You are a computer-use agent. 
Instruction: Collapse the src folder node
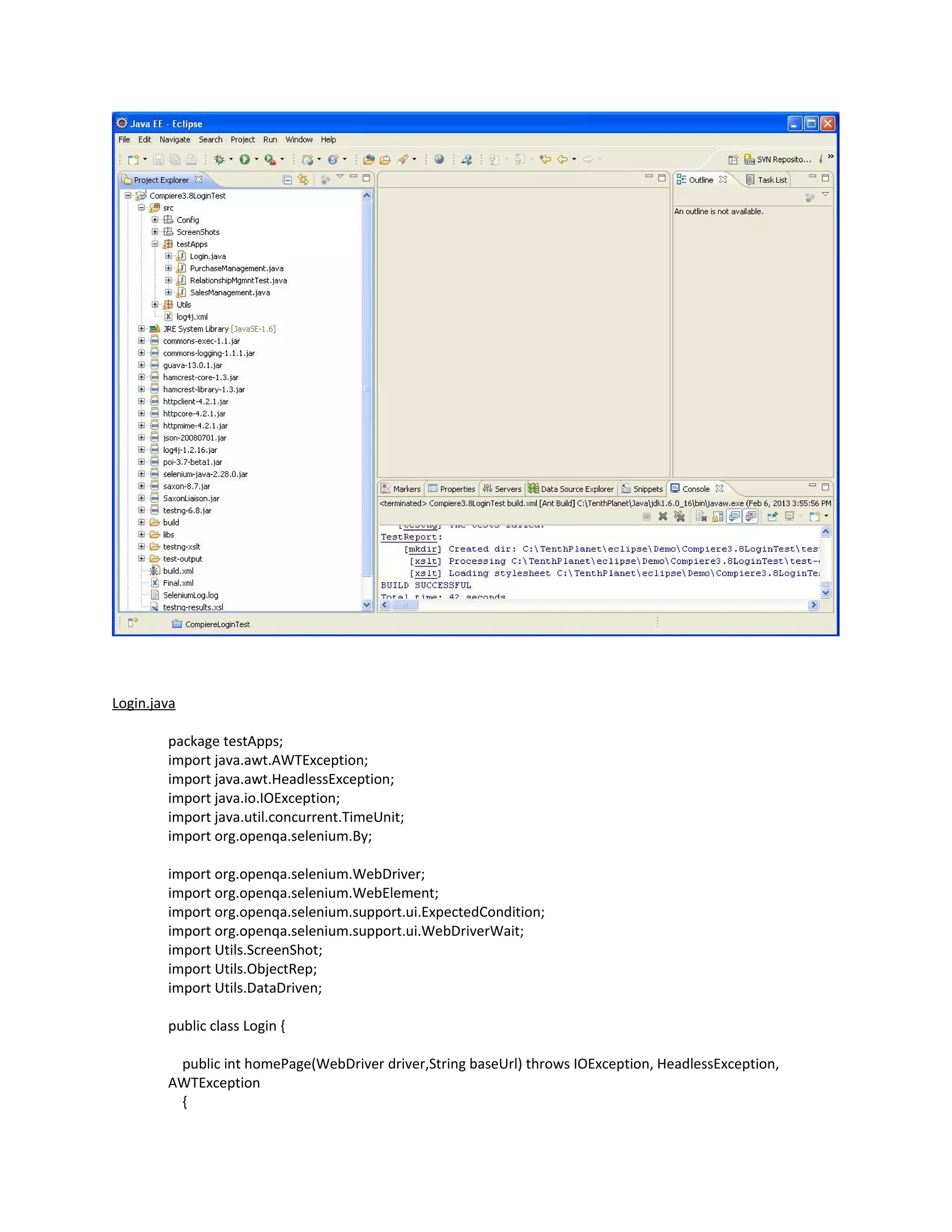click(142, 208)
